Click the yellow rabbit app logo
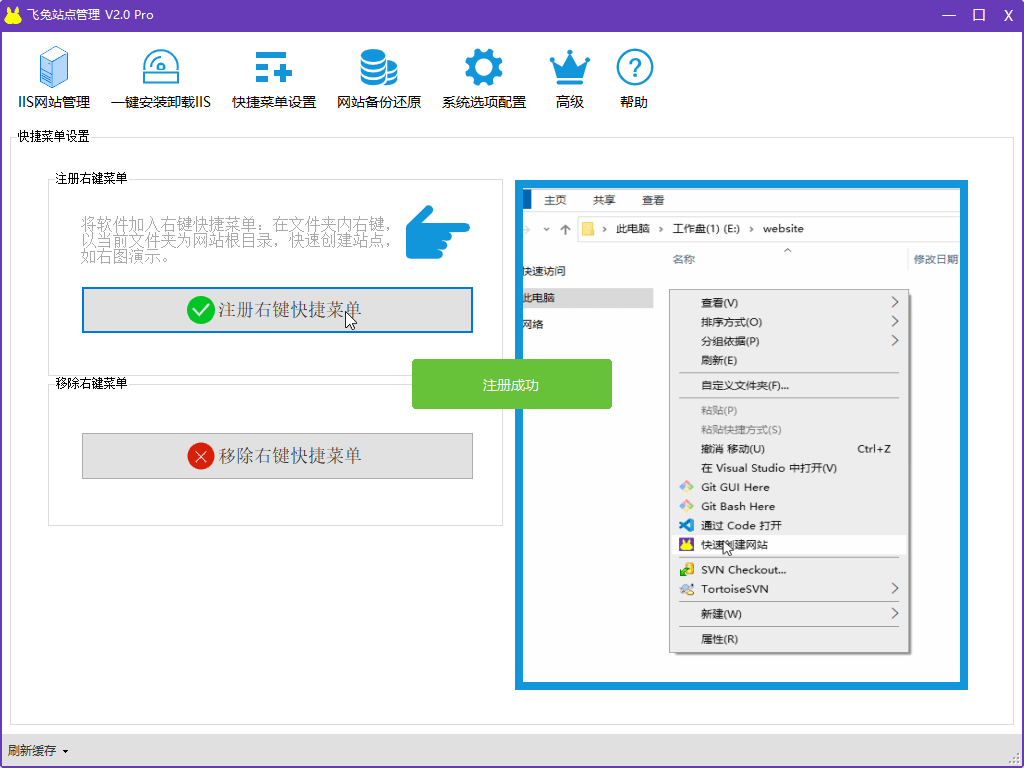 tap(13, 15)
